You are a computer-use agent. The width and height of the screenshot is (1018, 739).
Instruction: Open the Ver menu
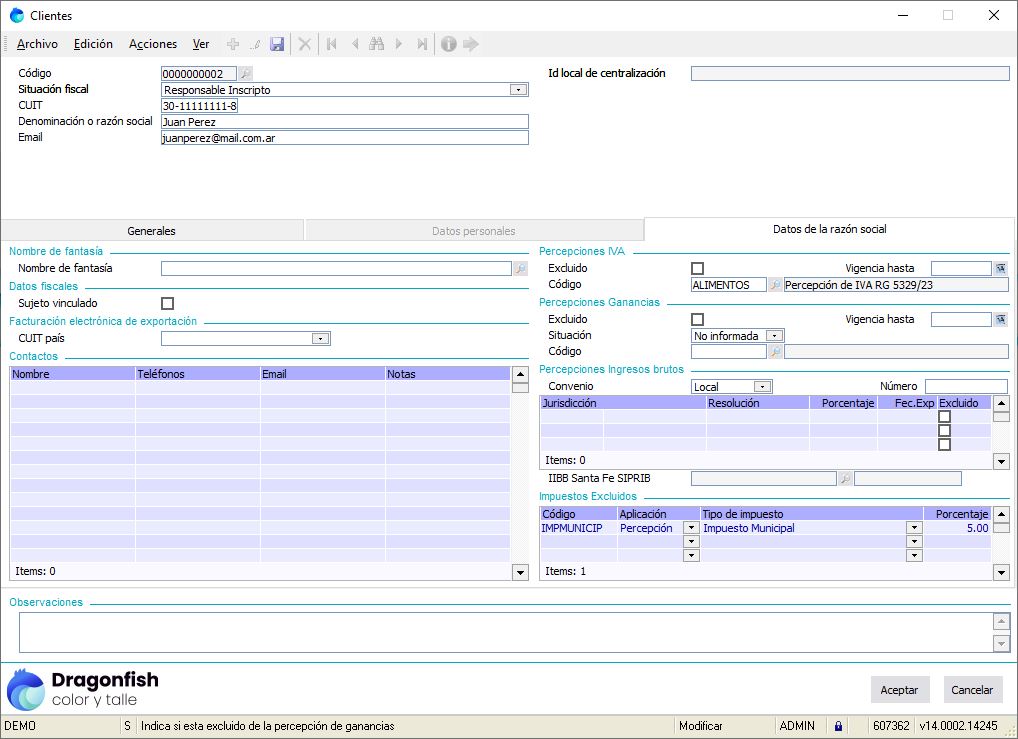click(201, 44)
